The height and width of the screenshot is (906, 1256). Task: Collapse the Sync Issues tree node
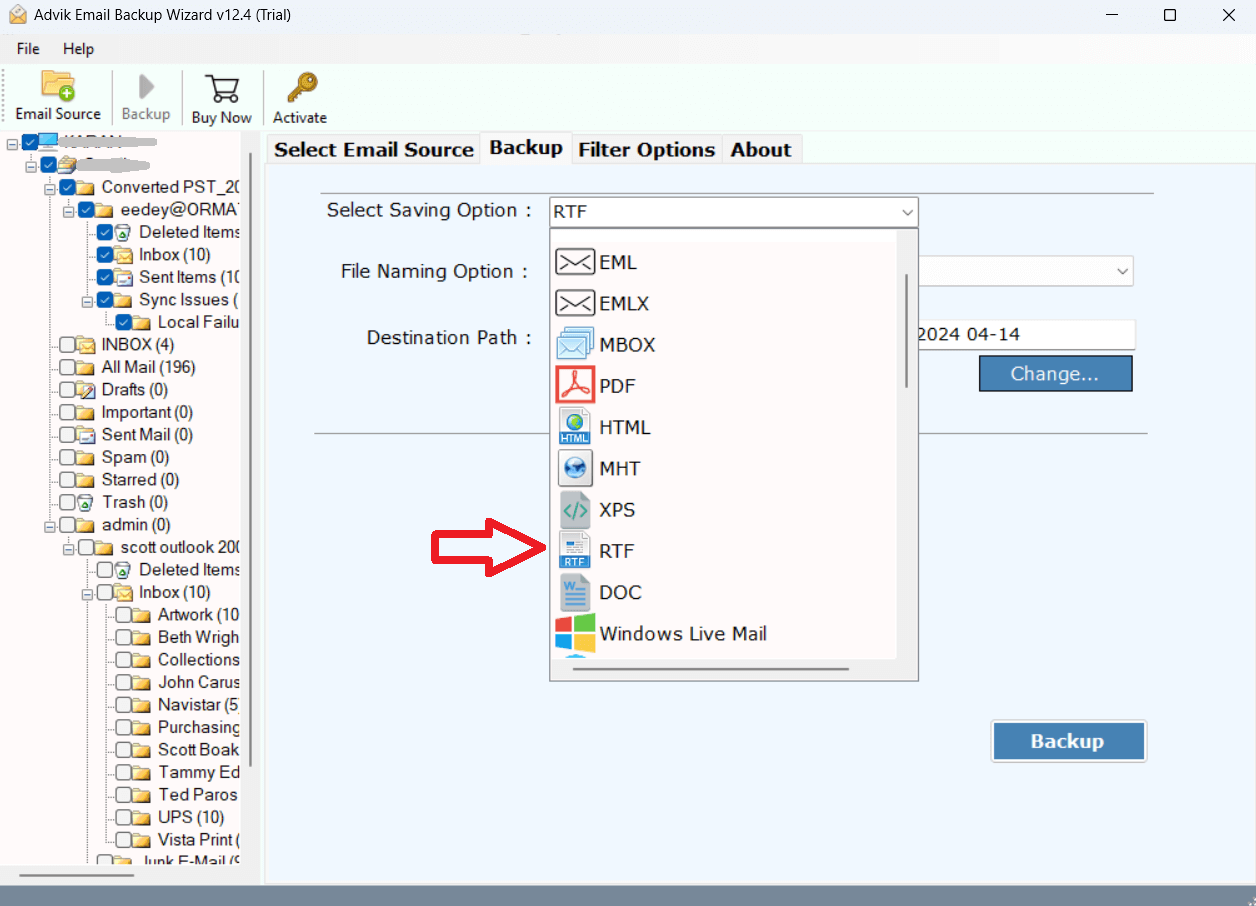tap(88, 300)
